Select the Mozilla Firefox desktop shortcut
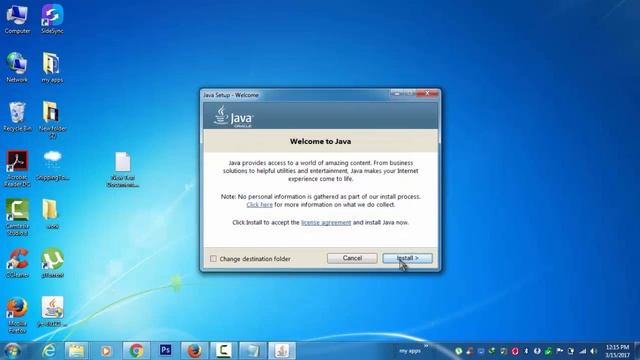 tap(17, 315)
